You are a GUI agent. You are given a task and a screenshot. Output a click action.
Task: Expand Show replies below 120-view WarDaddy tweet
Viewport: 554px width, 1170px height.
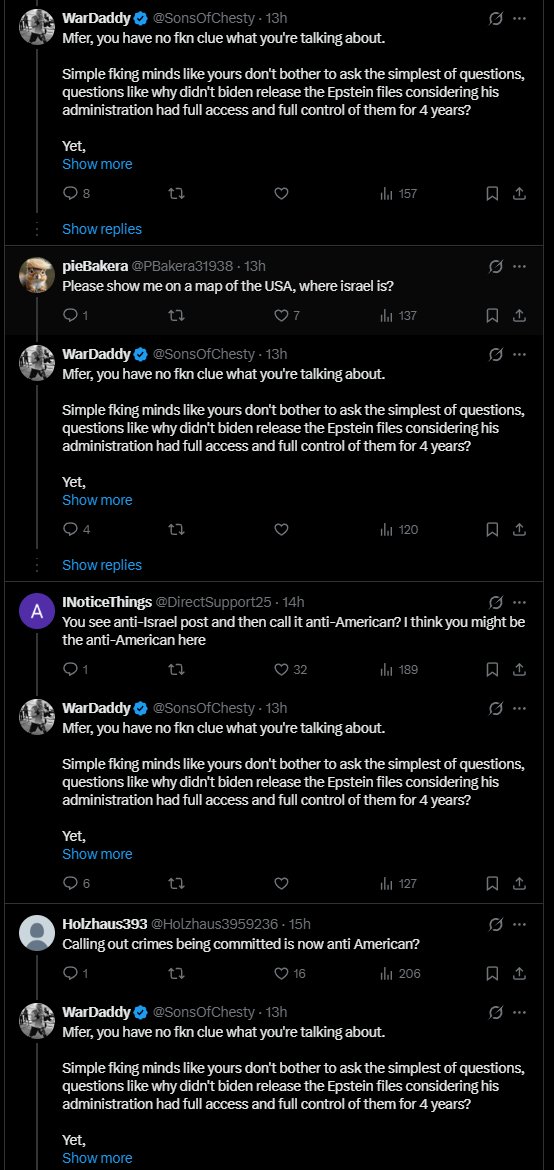[102, 565]
